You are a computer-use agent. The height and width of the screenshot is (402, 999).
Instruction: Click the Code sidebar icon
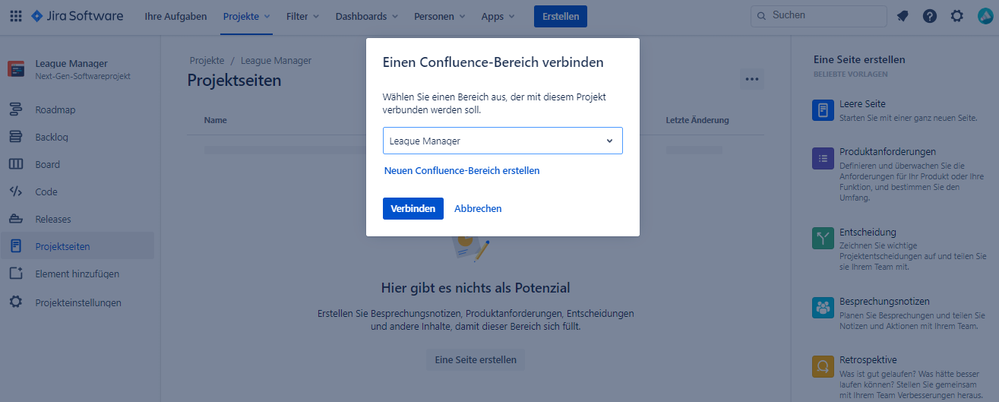(x=16, y=192)
